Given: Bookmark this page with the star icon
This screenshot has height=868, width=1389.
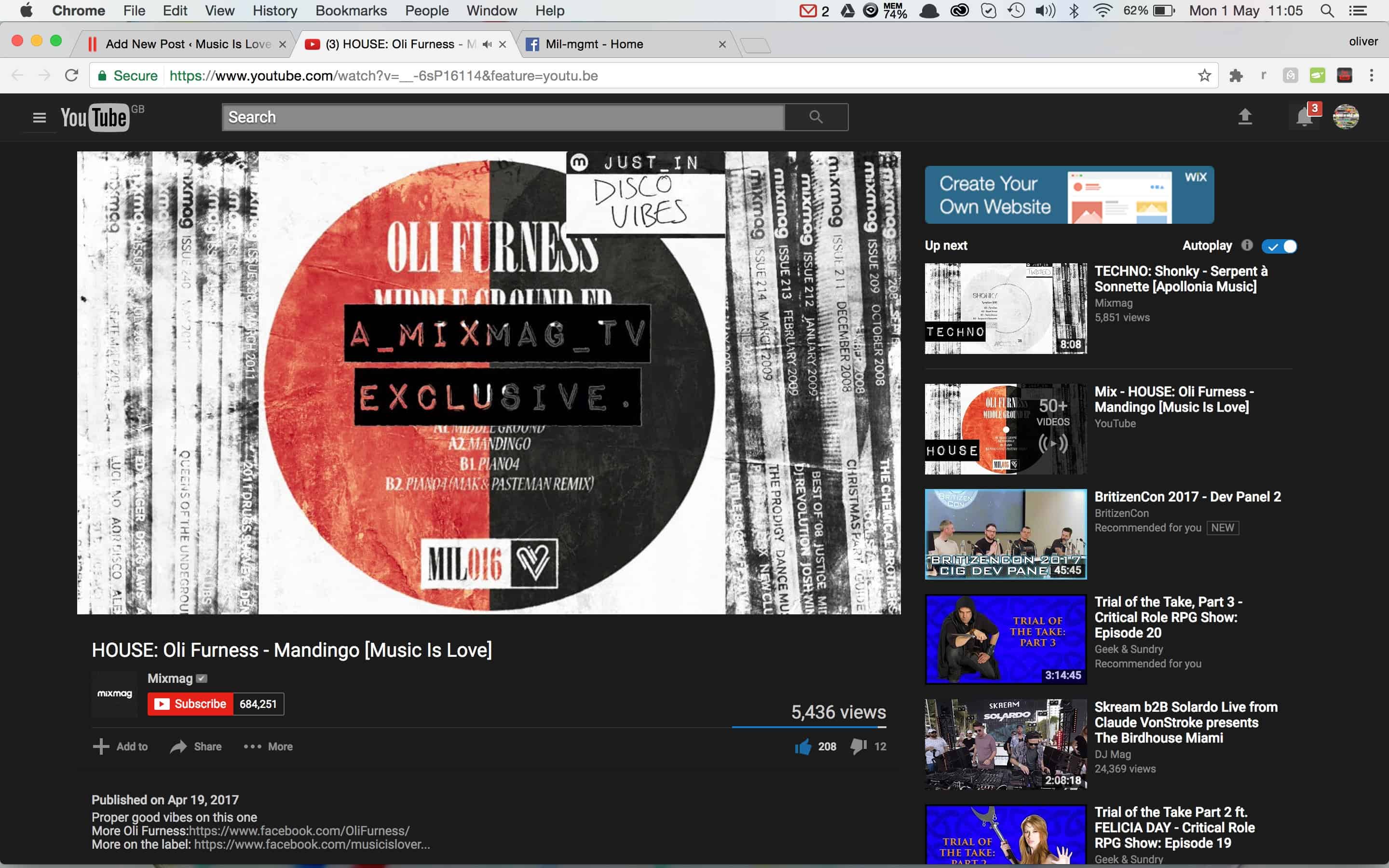Looking at the screenshot, I should coord(1204,76).
